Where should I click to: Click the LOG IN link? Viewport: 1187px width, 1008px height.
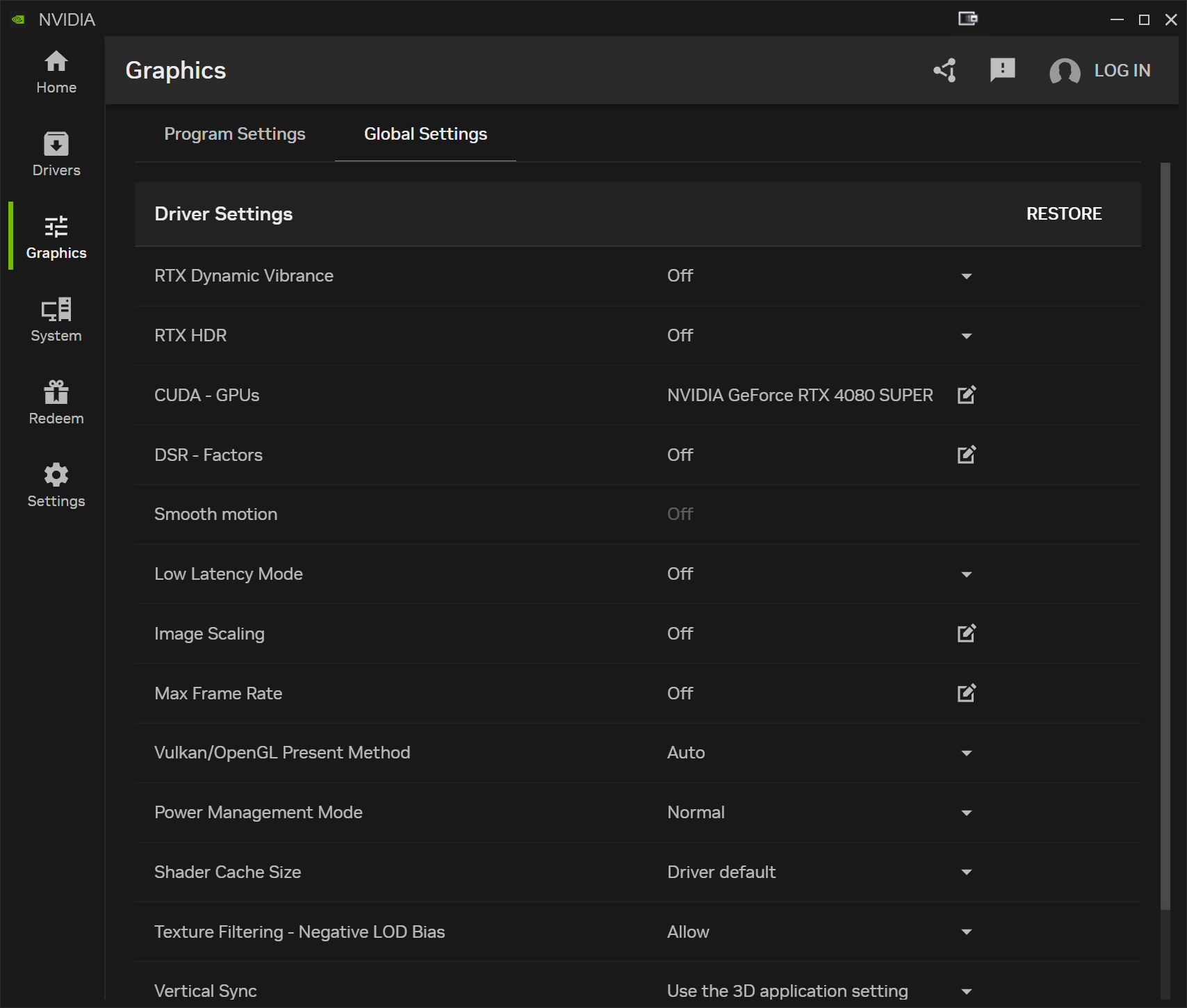(x=1122, y=71)
